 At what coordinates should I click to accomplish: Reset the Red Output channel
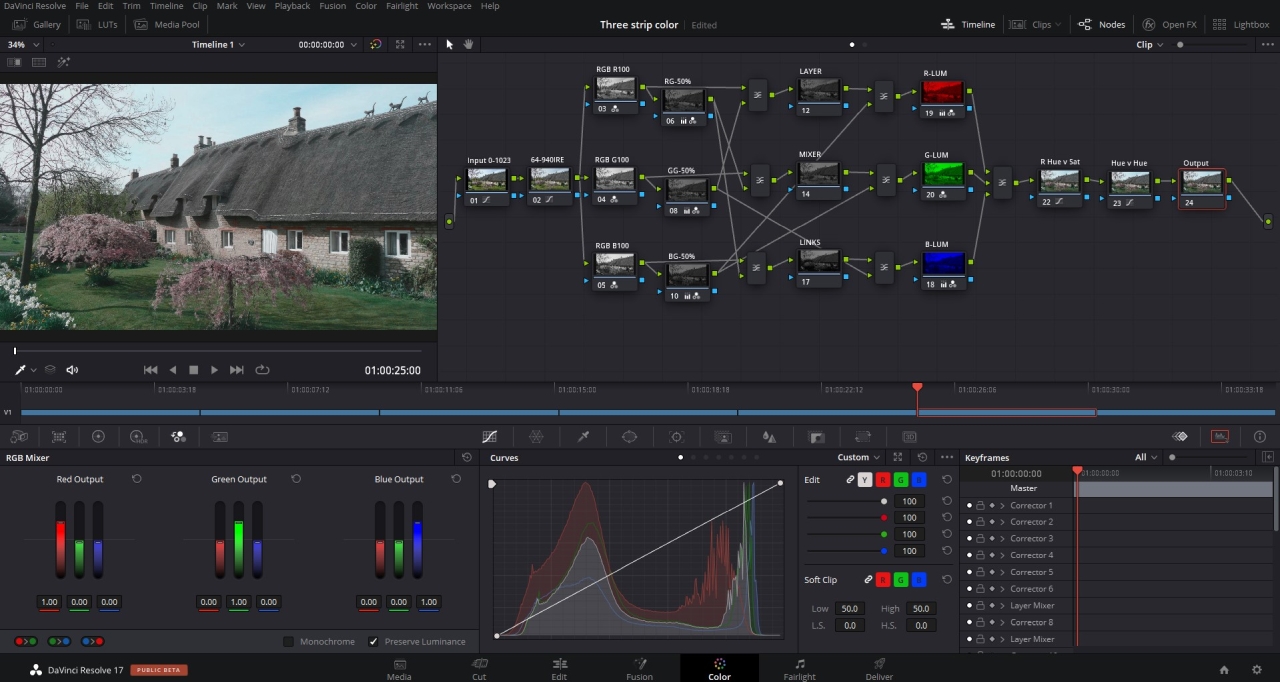[137, 479]
